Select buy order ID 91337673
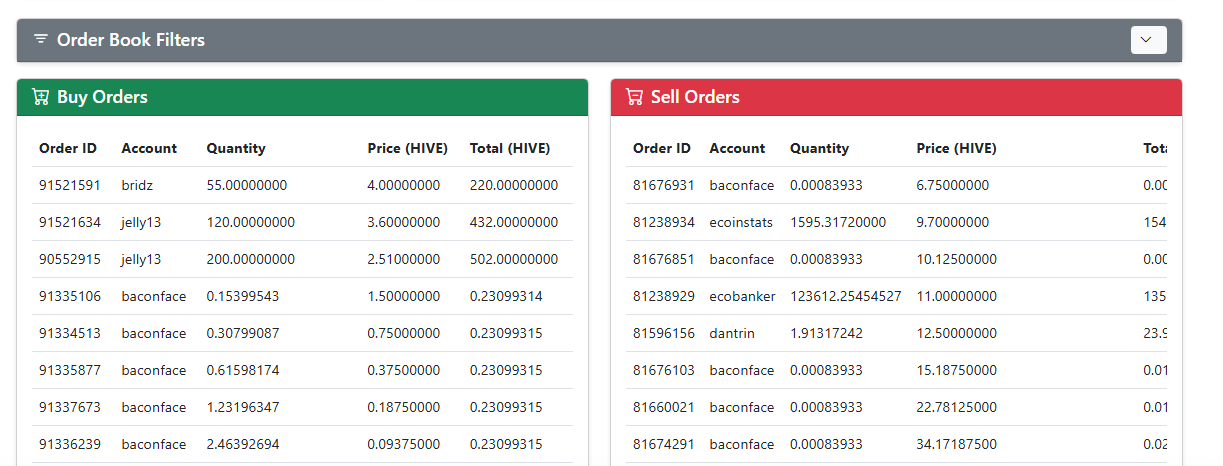Screen dimensions: 1223x466 coord(70,407)
